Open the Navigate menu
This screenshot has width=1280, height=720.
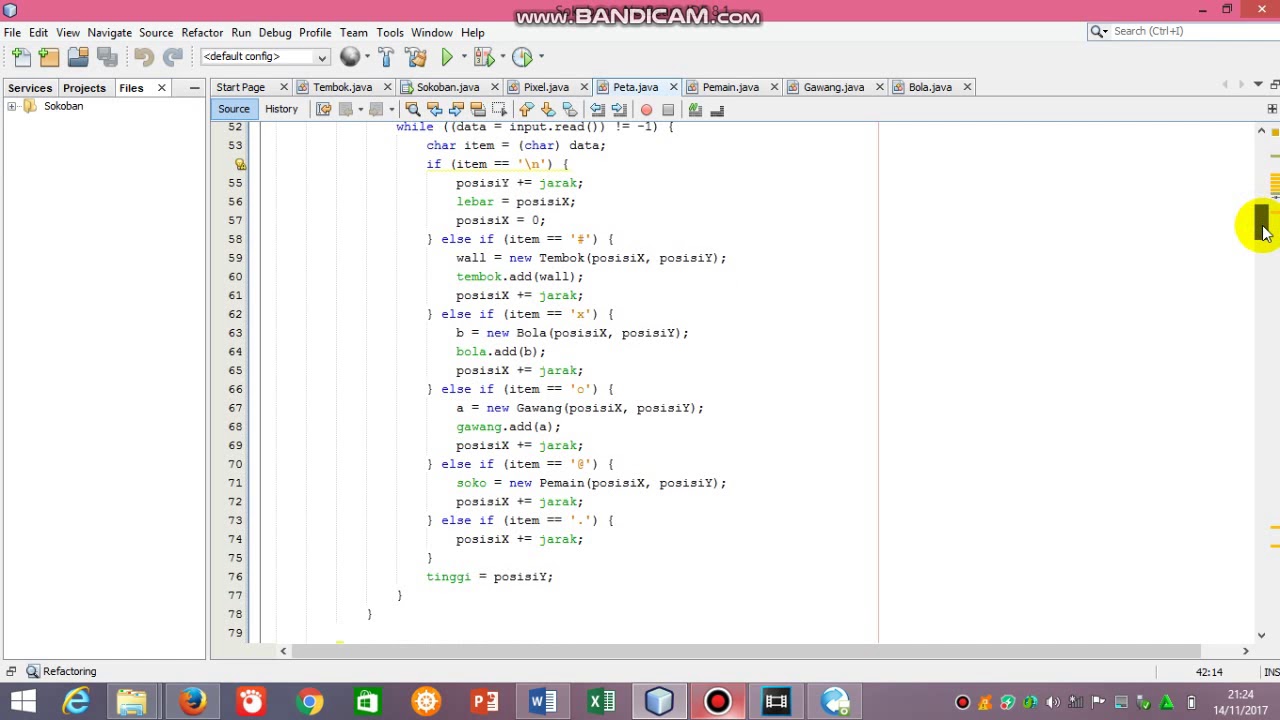(110, 32)
